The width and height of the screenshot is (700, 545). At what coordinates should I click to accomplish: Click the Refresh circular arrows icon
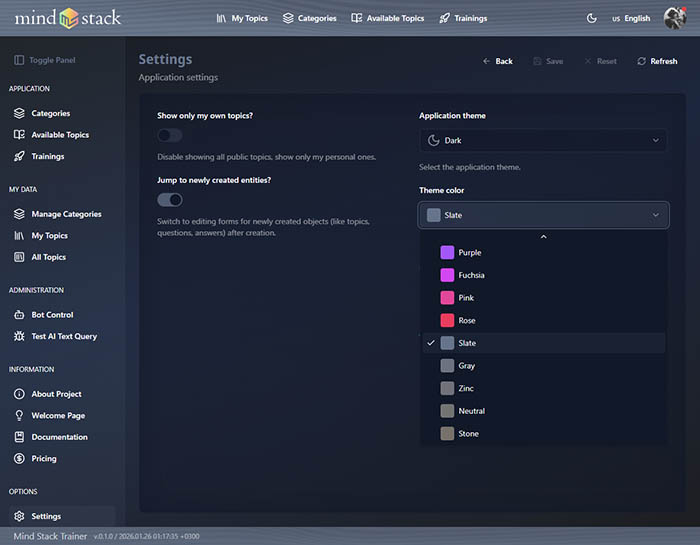(642, 61)
